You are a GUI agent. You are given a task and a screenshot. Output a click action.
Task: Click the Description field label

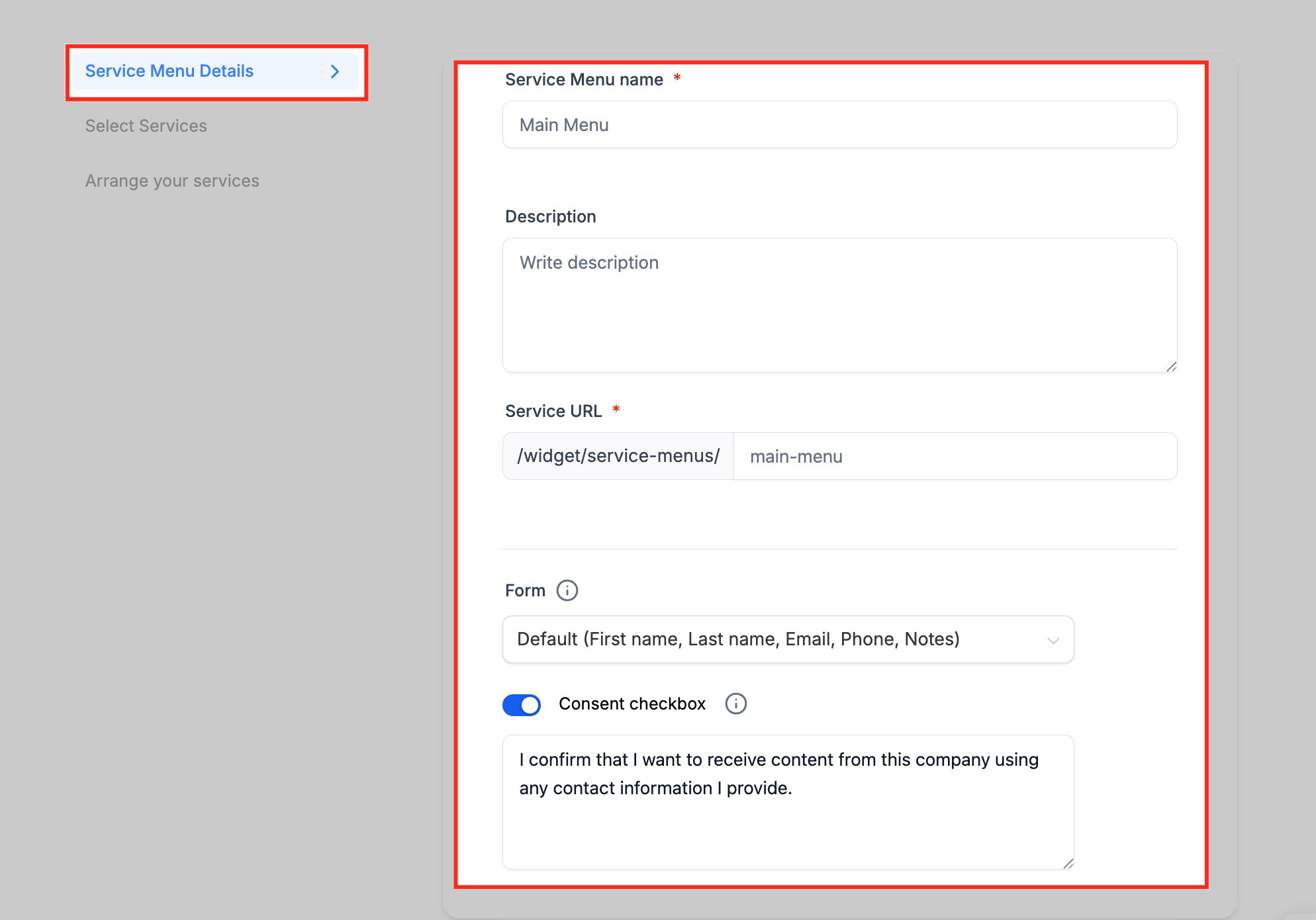pyautogui.click(x=550, y=216)
